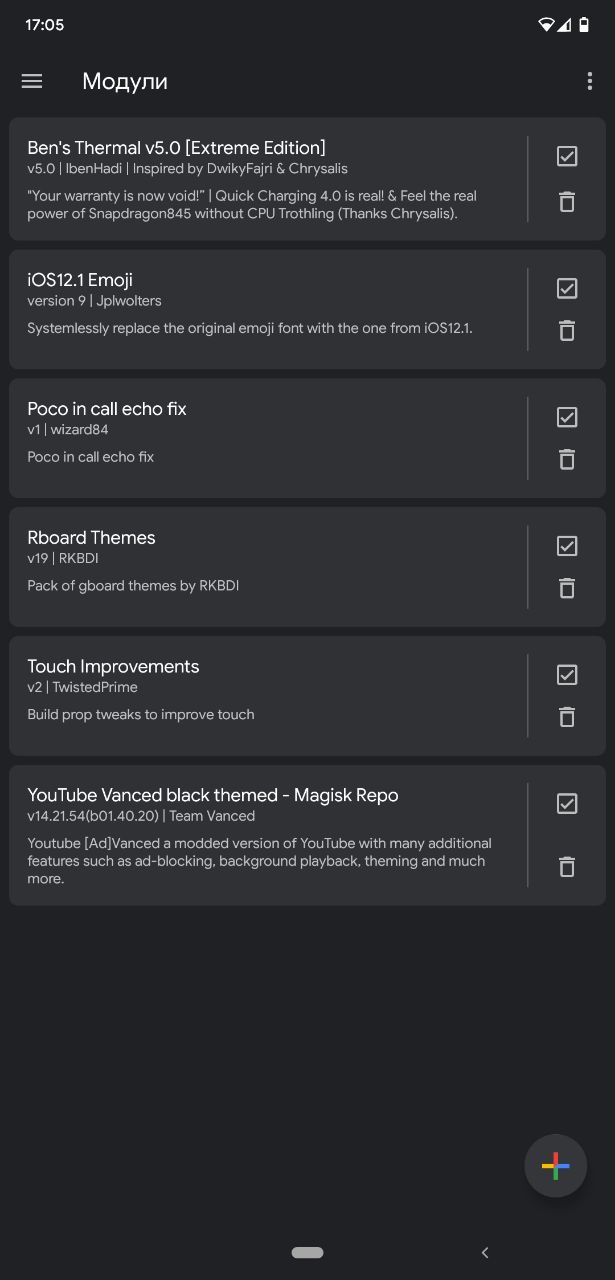
Task: Delete the Rboard Themes module
Action: pyautogui.click(x=567, y=588)
